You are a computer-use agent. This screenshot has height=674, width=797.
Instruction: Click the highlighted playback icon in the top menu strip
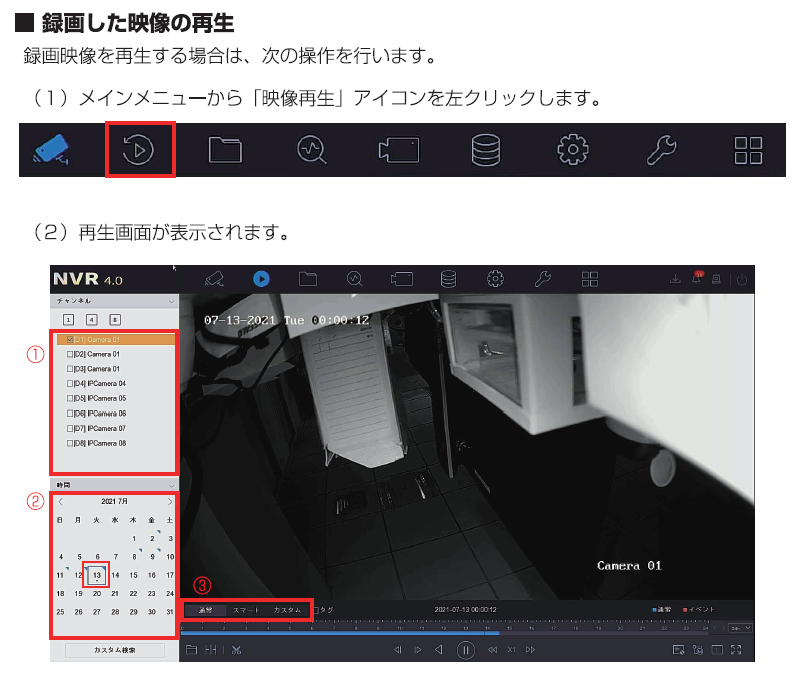(x=140, y=150)
